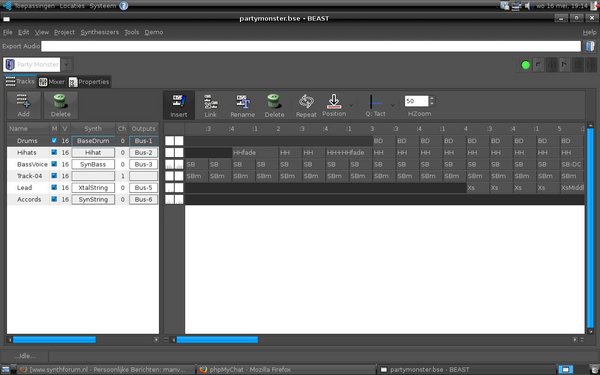Switch to the Mixer tab
The width and height of the screenshot is (600, 375).
52,82
